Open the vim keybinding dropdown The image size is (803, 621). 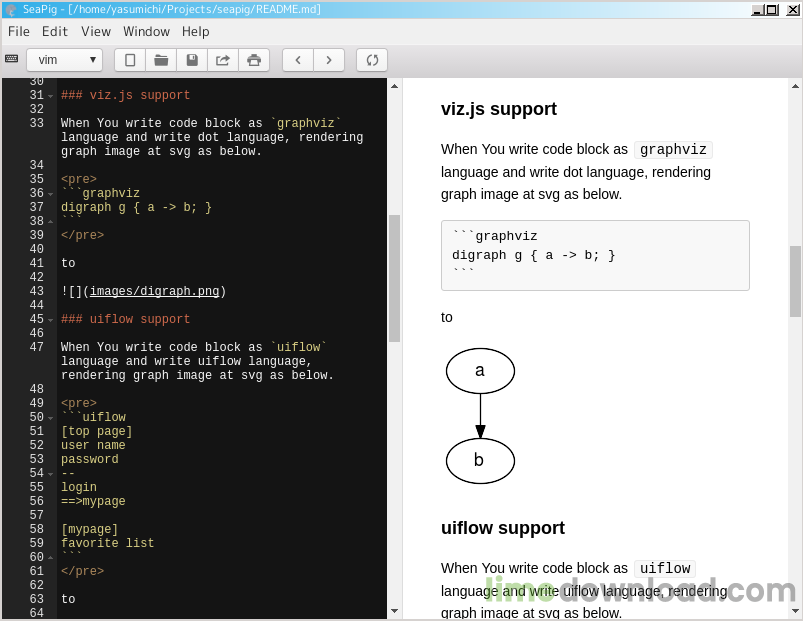click(65, 60)
